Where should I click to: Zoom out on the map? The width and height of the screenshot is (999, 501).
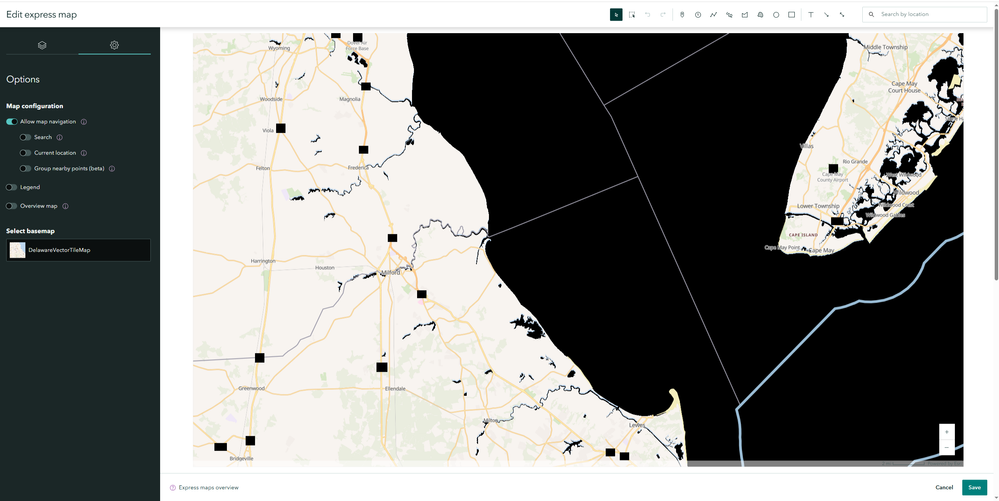point(947,447)
